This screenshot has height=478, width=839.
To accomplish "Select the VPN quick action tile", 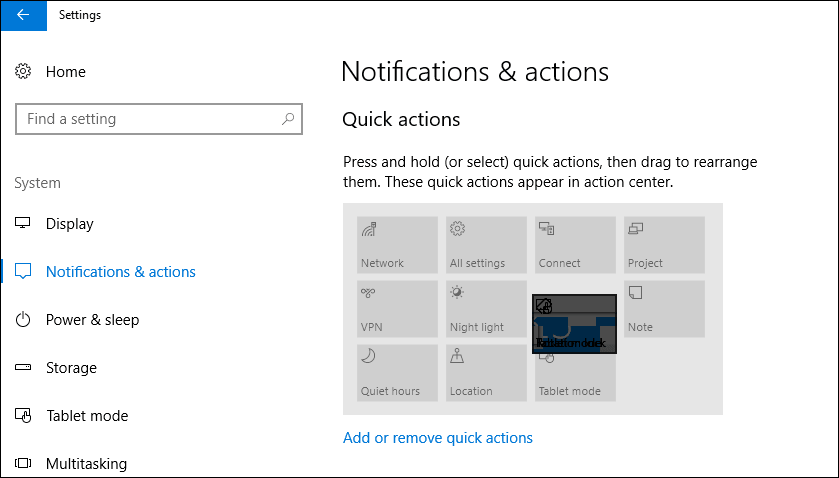I will pyautogui.click(x=398, y=309).
